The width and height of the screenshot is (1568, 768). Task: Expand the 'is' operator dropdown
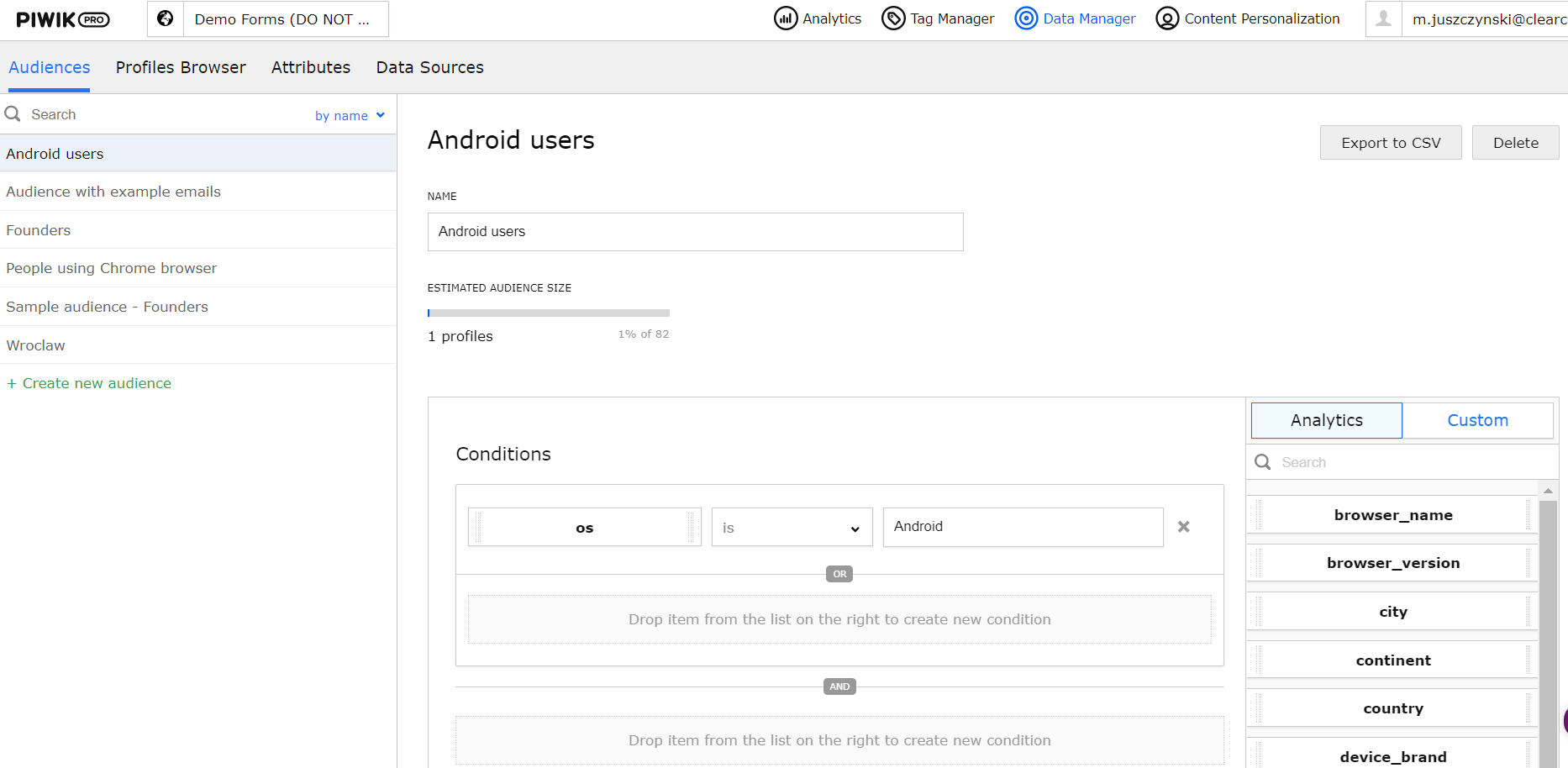point(792,528)
